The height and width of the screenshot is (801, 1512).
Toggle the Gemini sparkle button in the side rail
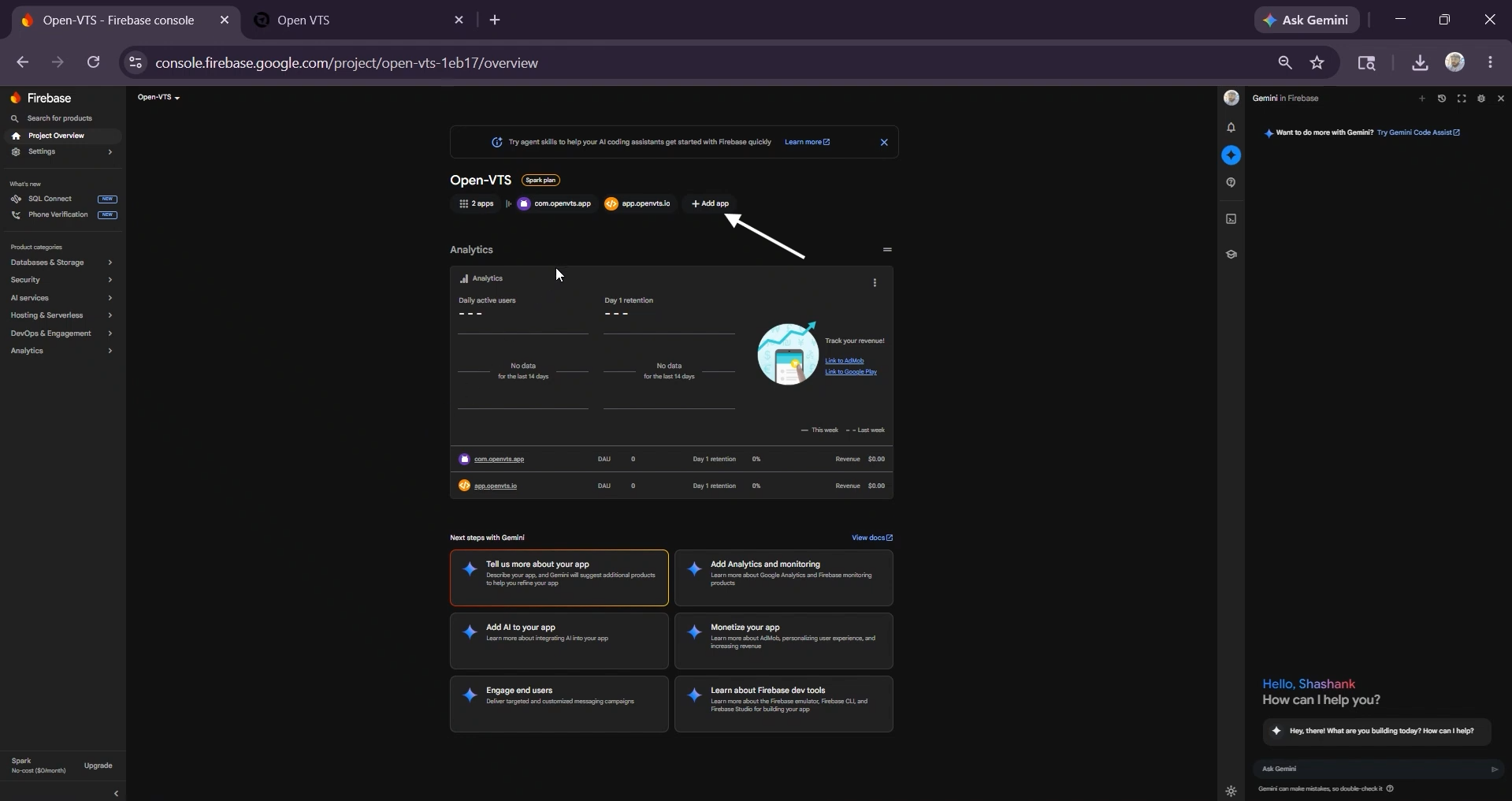pyautogui.click(x=1232, y=155)
